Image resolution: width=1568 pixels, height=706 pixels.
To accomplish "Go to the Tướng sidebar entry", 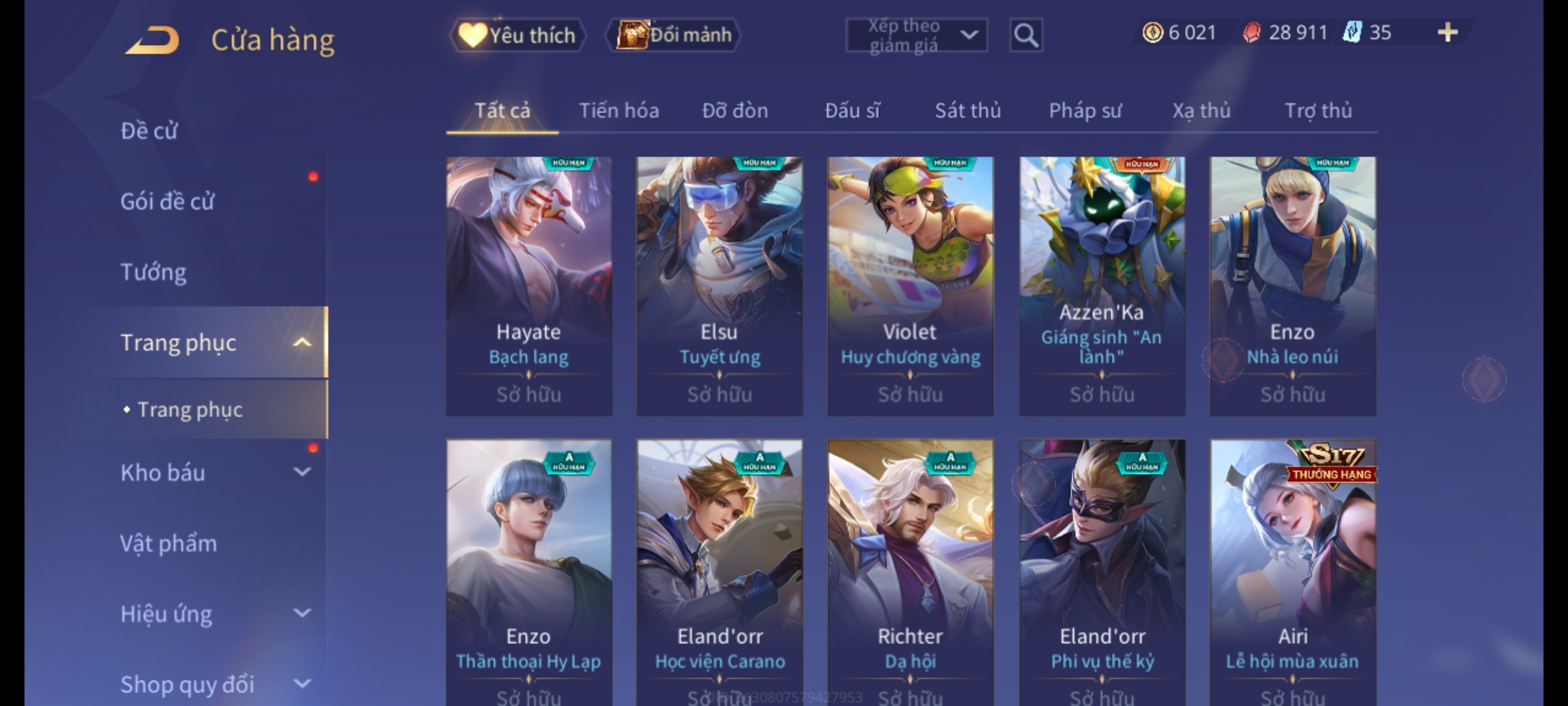I will click(x=154, y=272).
